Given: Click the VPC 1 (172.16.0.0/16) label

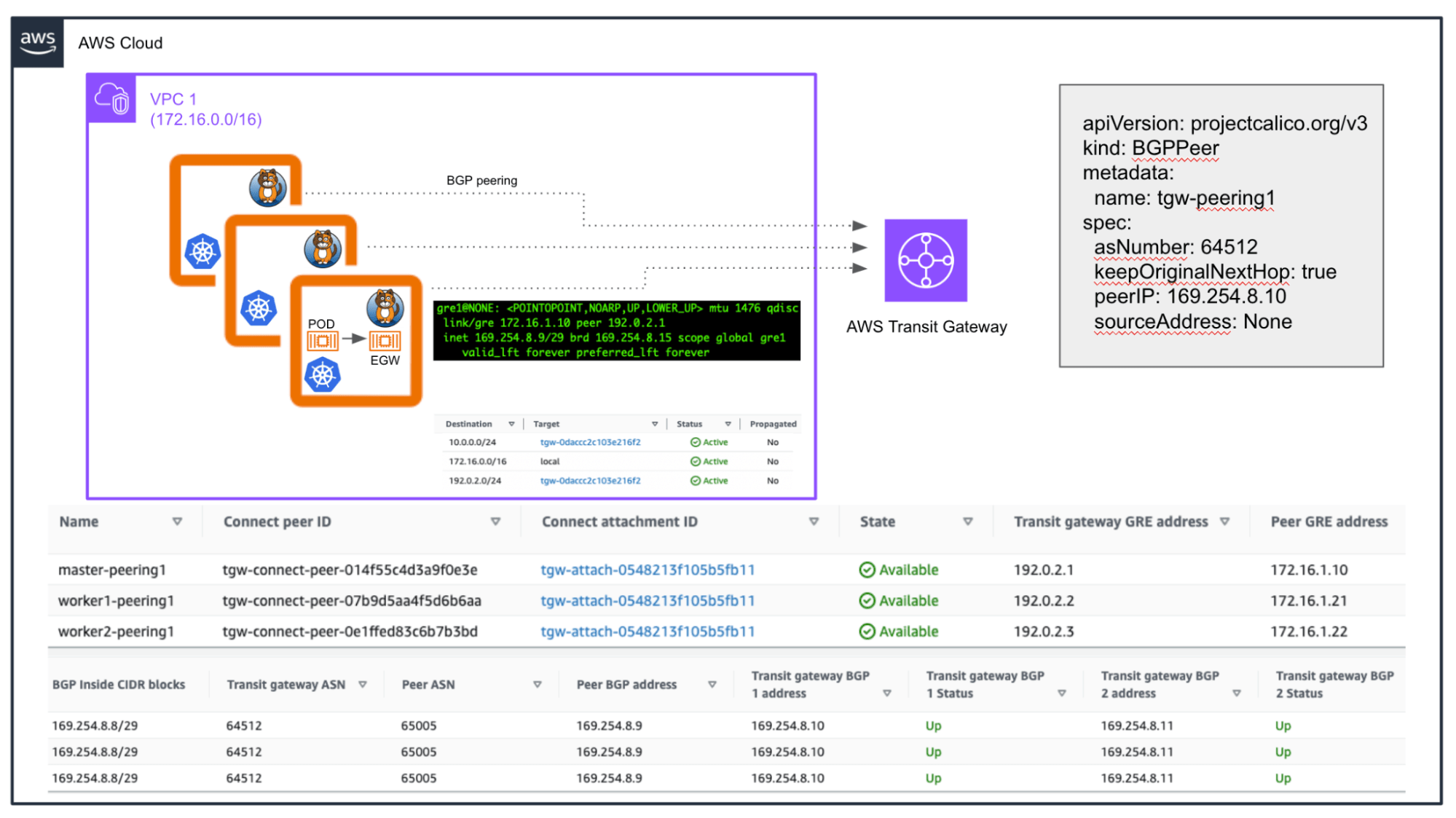Looking at the screenshot, I should coord(205,109).
